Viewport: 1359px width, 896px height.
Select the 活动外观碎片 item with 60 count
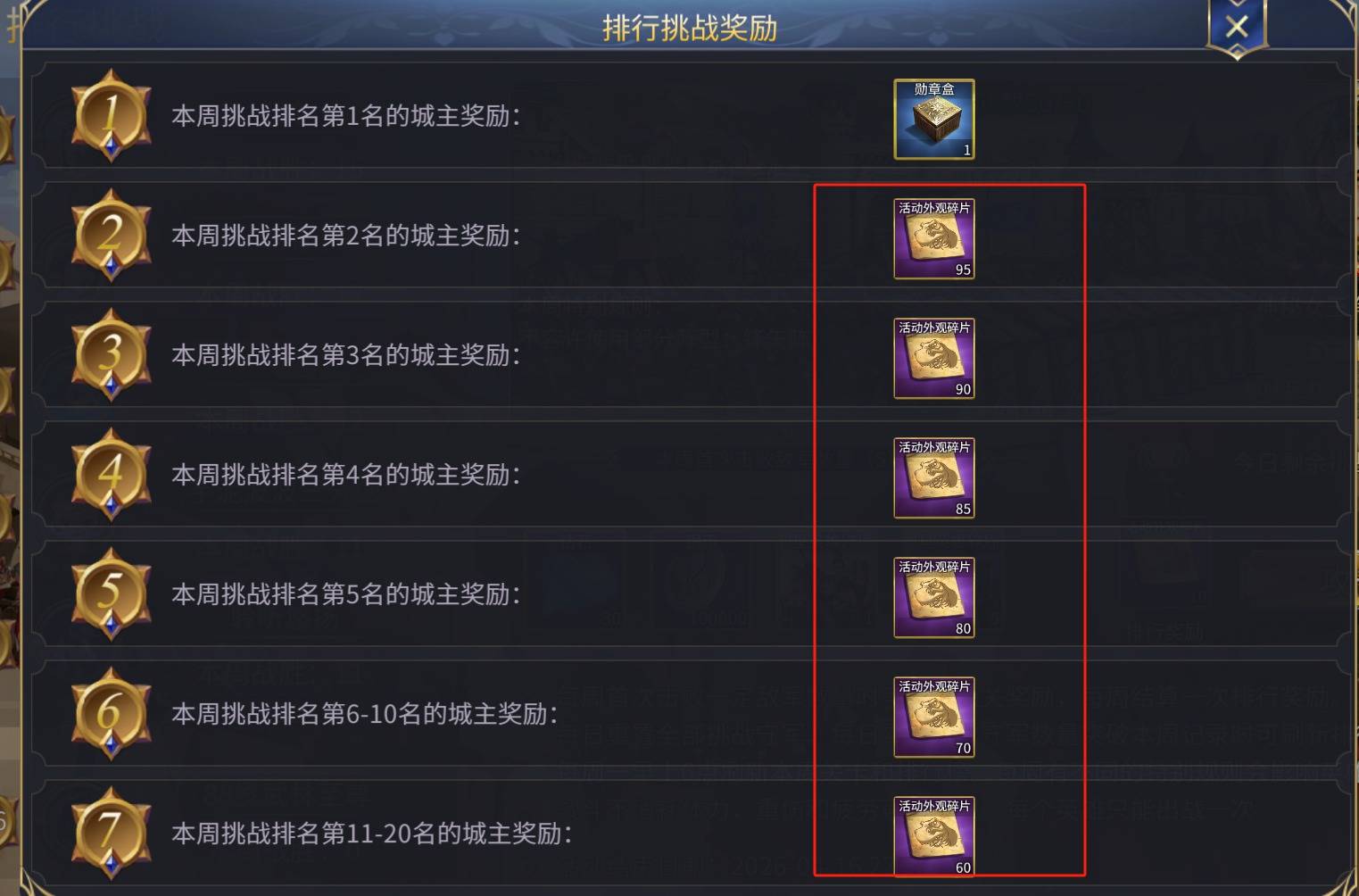pyautogui.click(x=934, y=837)
